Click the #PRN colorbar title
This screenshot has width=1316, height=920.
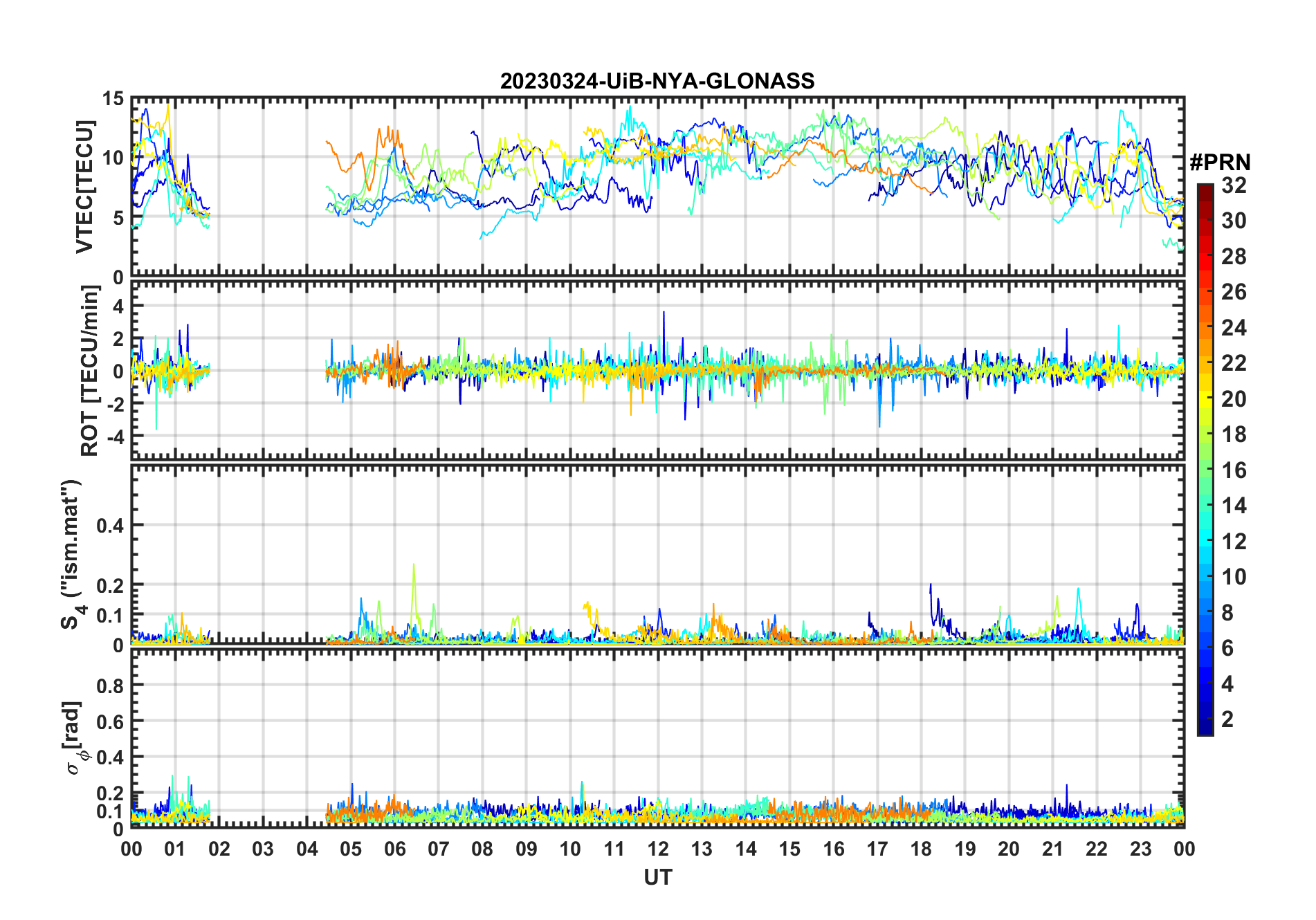[1220, 163]
